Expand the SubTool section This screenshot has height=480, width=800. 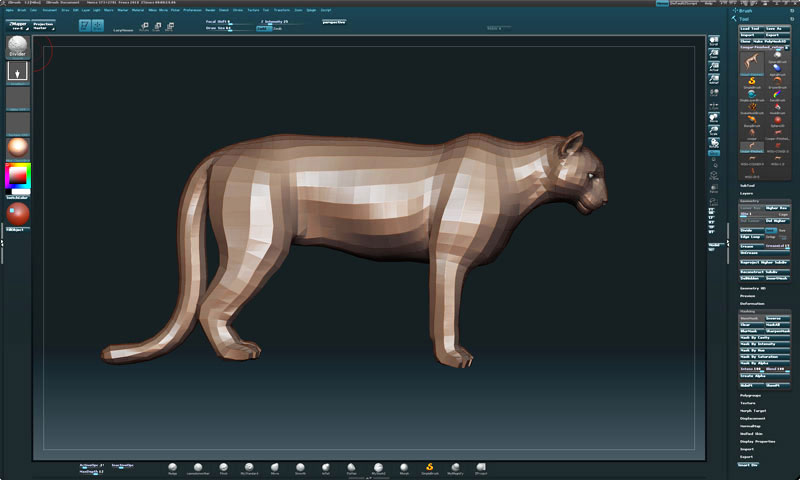(x=747, y=186)
